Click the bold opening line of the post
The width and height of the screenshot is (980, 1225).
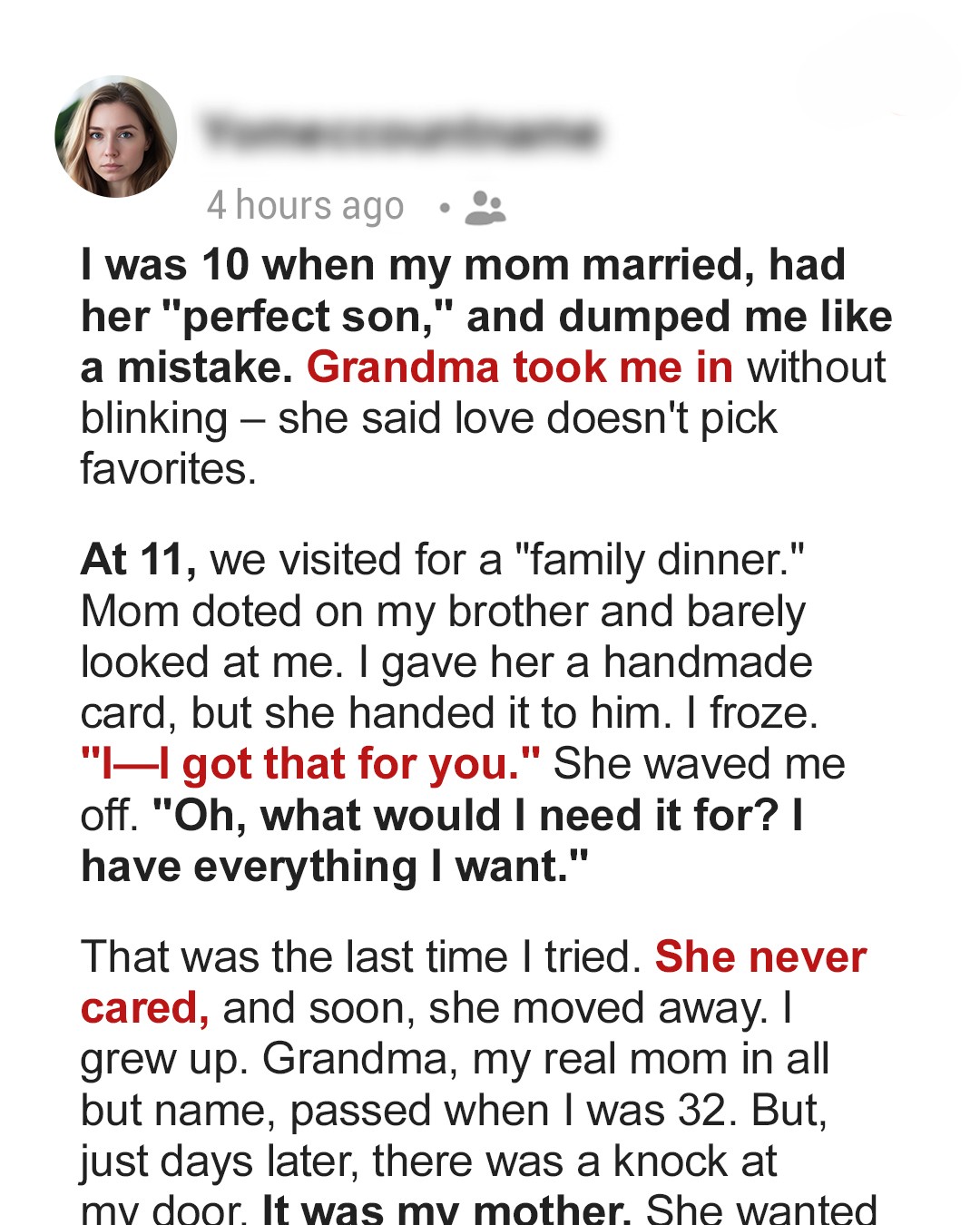463,263
